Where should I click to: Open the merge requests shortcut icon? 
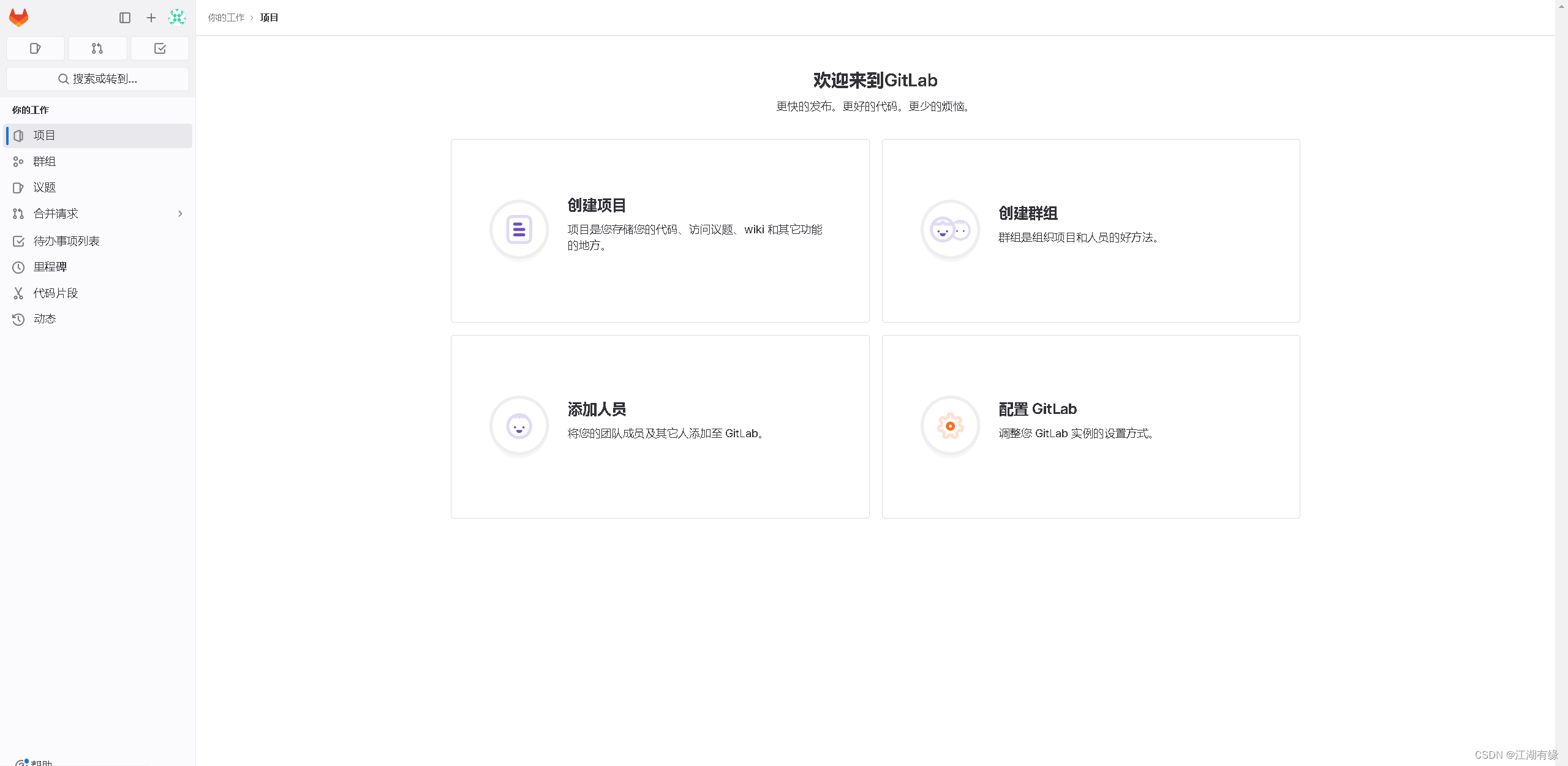97,48
